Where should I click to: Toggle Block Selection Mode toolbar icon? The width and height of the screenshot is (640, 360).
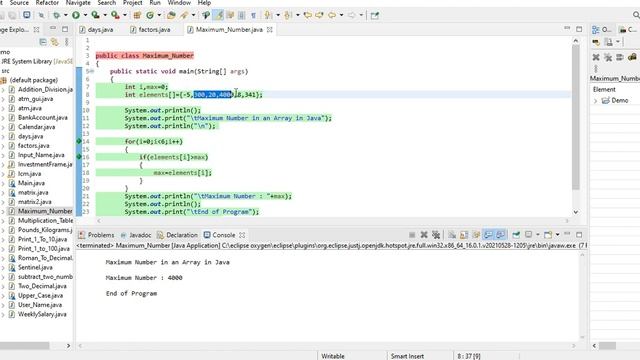(x=242, y=16)
